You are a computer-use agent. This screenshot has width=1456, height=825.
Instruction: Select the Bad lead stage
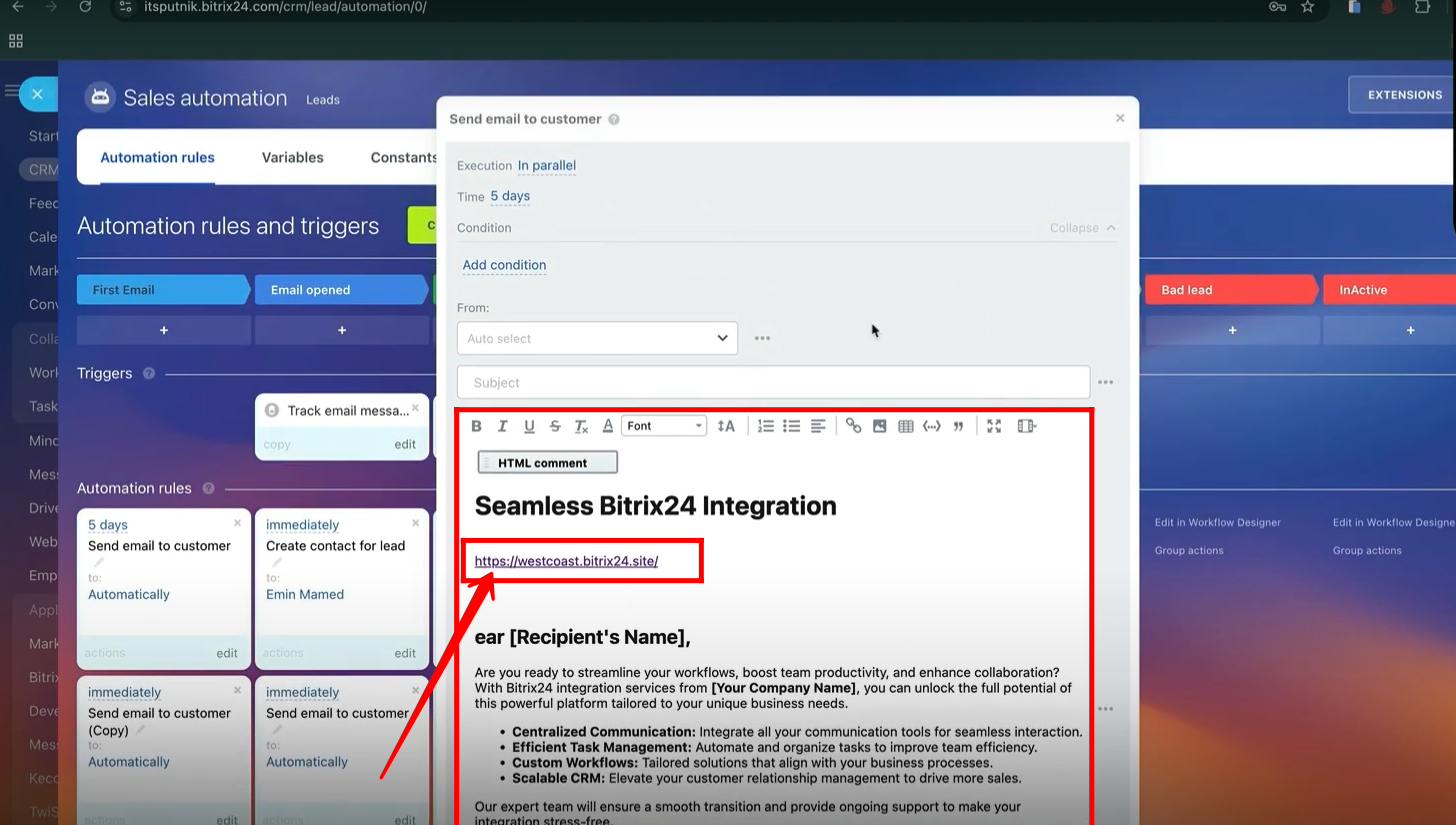[1231, 290]
